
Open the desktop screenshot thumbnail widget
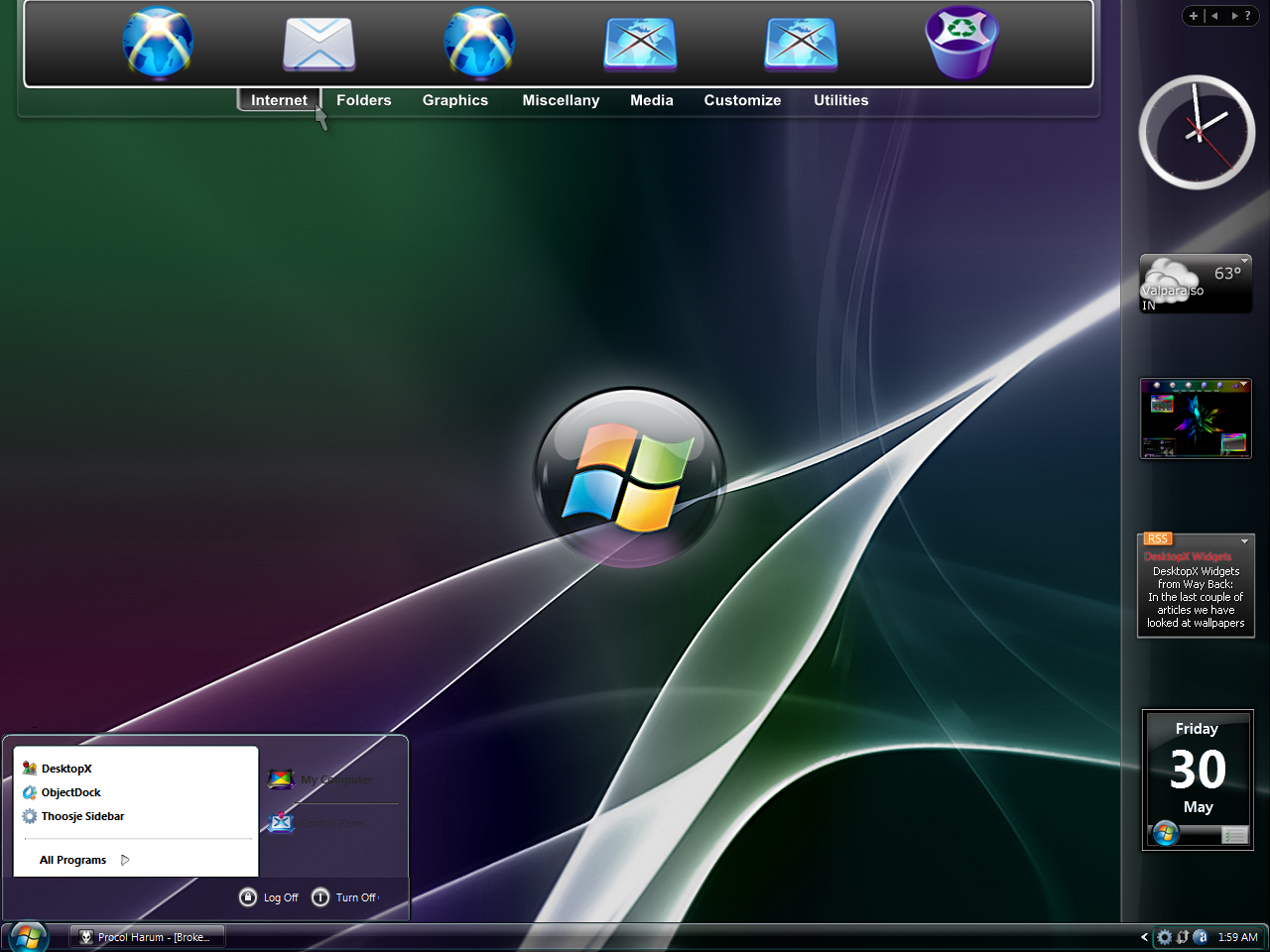(x=1196, y=418)
